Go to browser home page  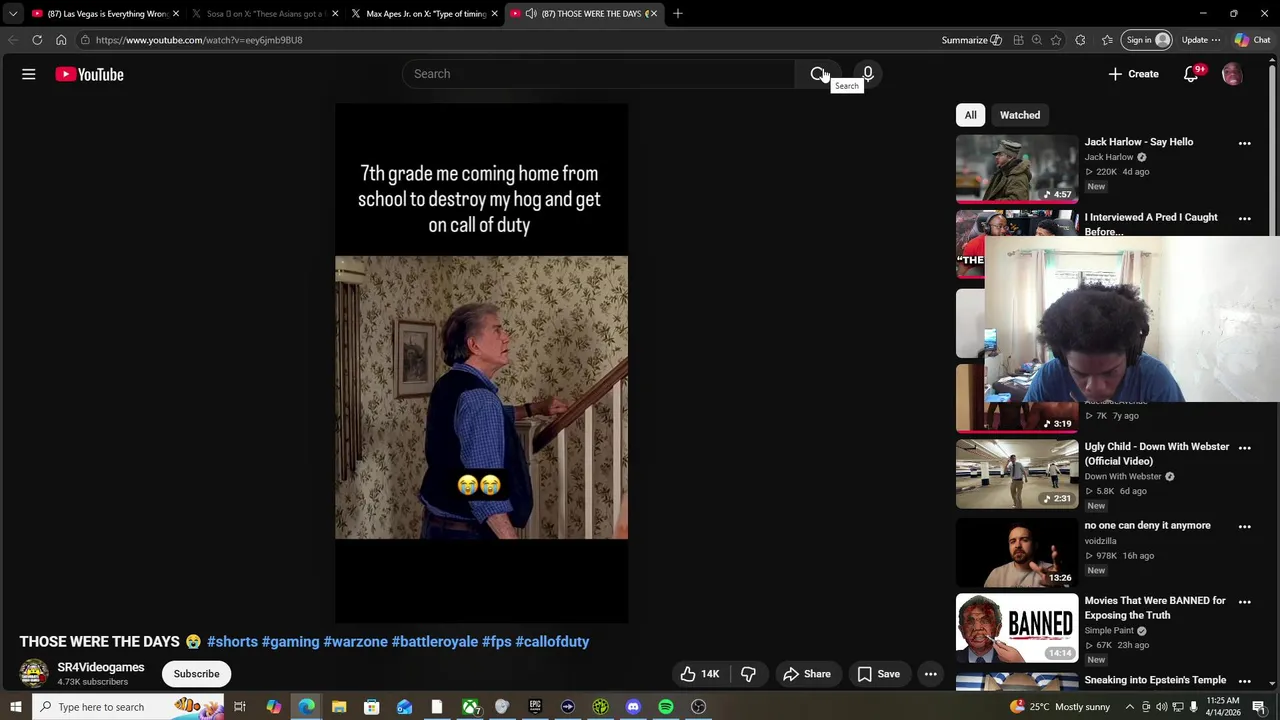pos(61,40)
